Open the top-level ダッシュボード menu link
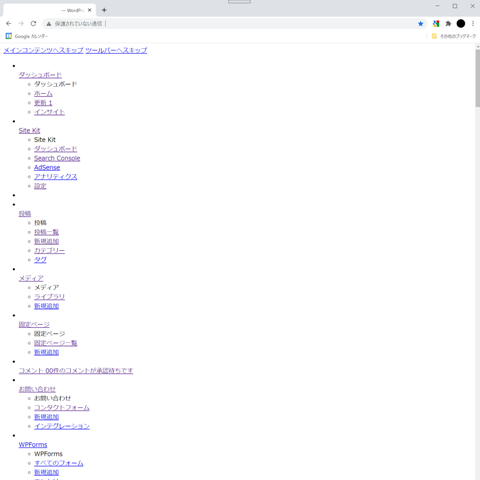Viewport: 480px width, 480px height. pyautogui.click(x=40, y=75)
